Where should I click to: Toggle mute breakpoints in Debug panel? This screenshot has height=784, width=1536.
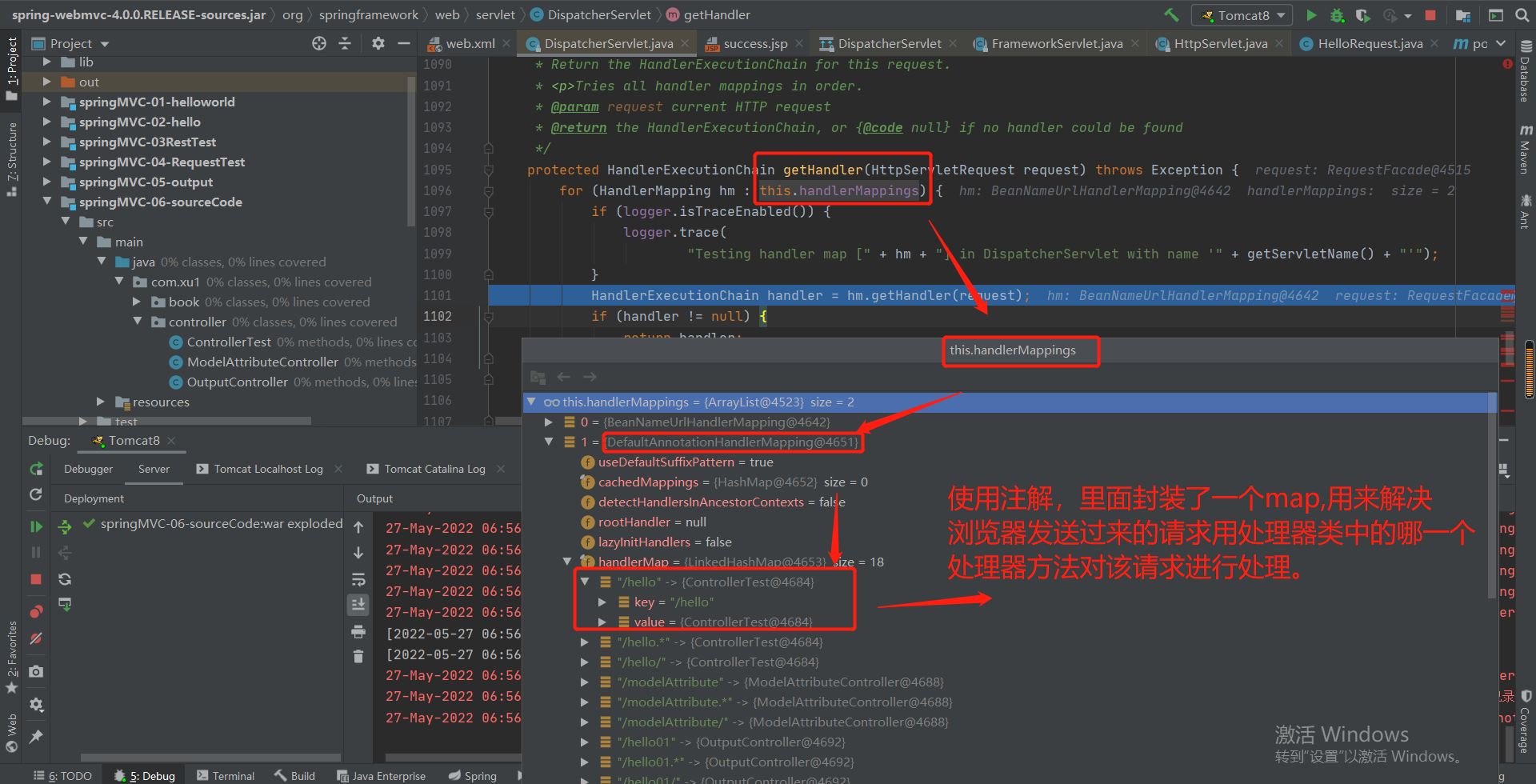tap(36, 638)
